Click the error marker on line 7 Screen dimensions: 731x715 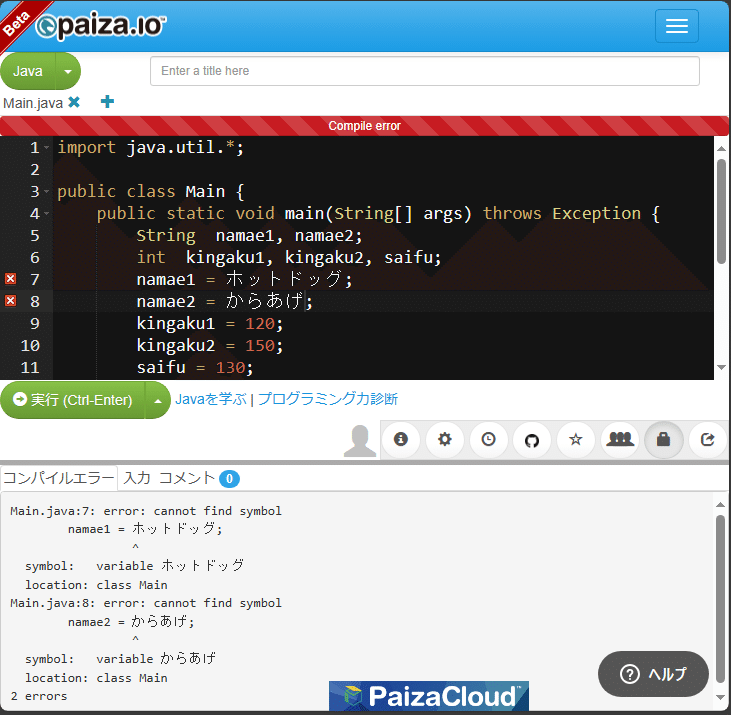click(x=10, y=279)
